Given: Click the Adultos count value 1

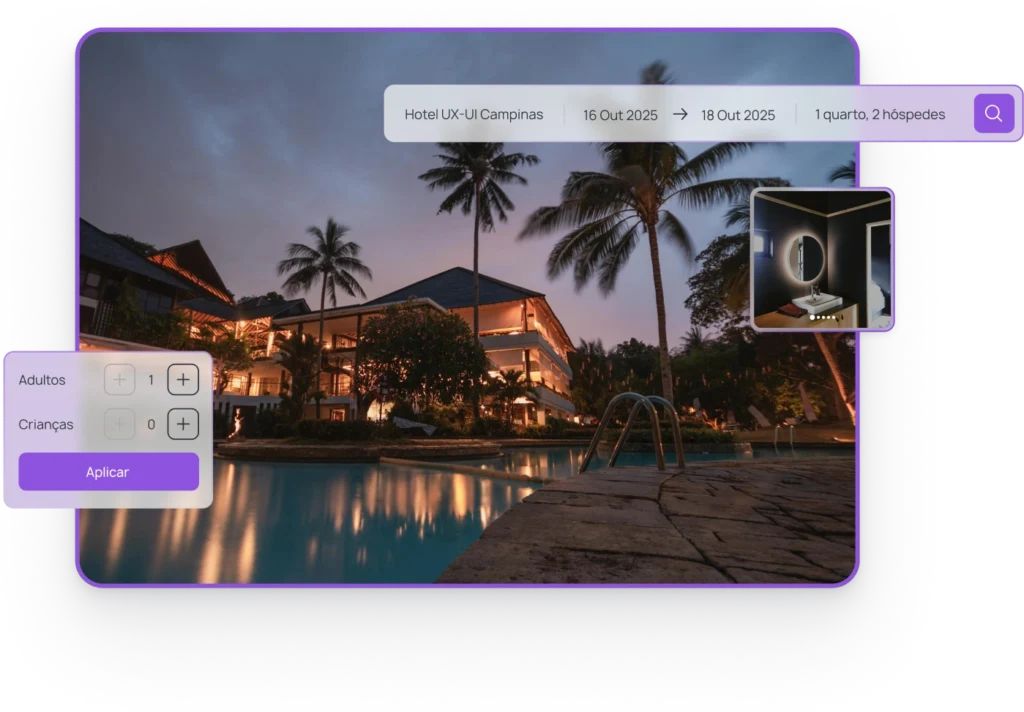Looking at the screenshot, I should [151, 380].
